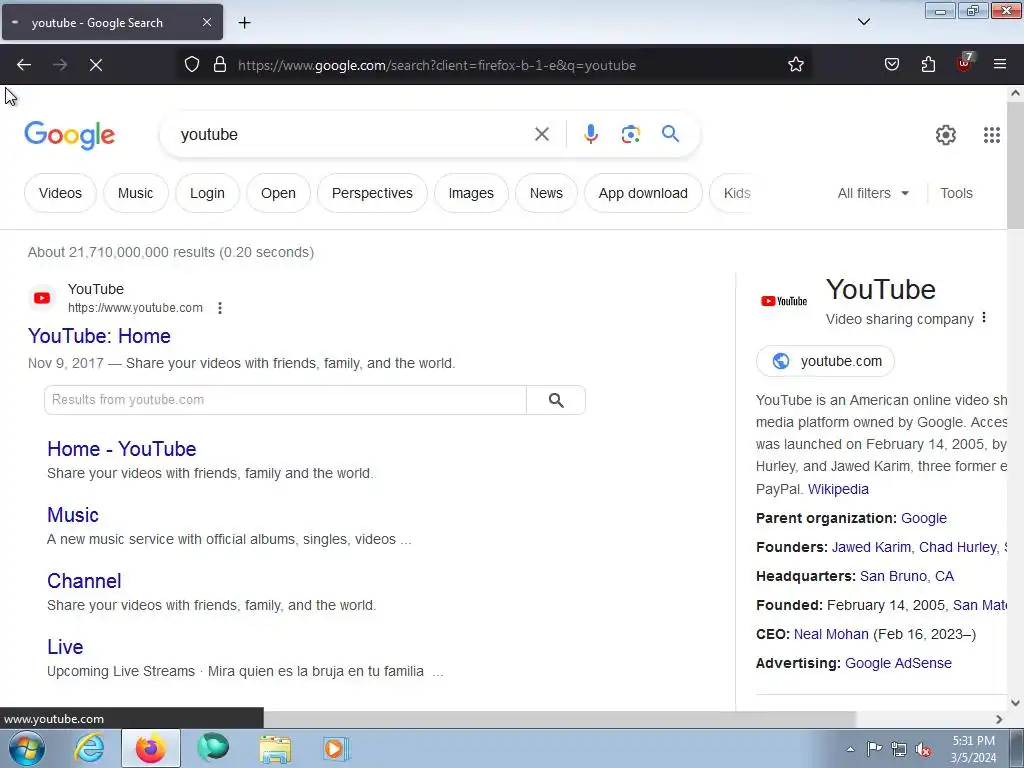Click the Google logo
This screenshot has height=768, width=1024.
(69, 135)
